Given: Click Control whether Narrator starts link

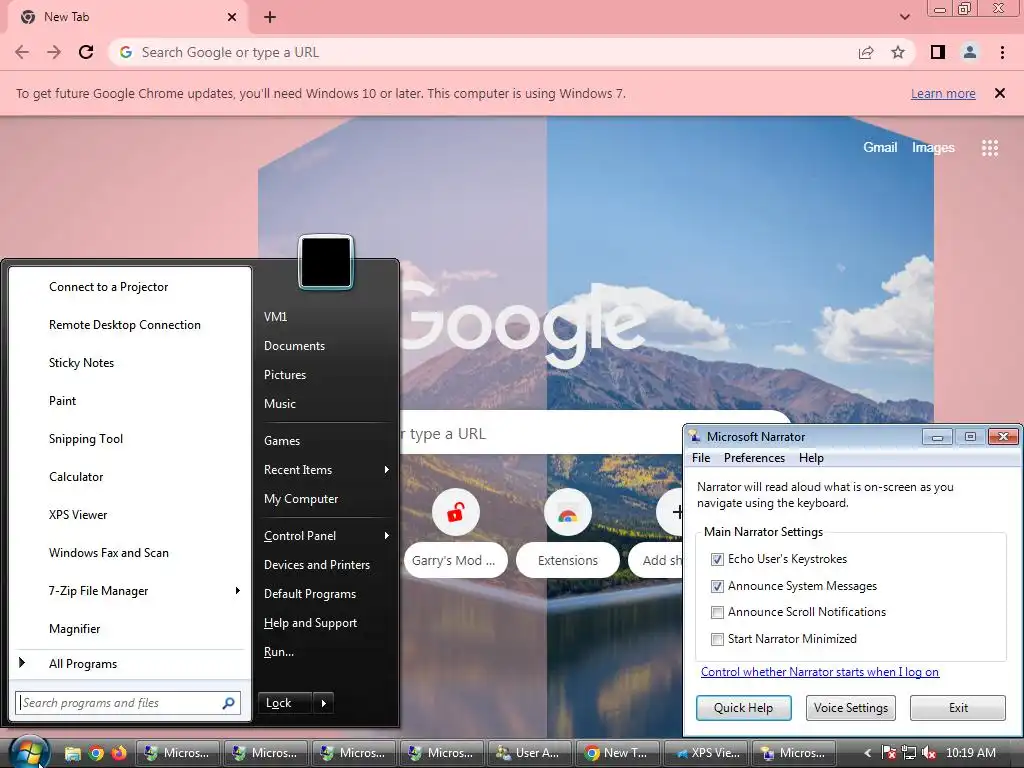Looking at the screenshot, I should point(820,672).
